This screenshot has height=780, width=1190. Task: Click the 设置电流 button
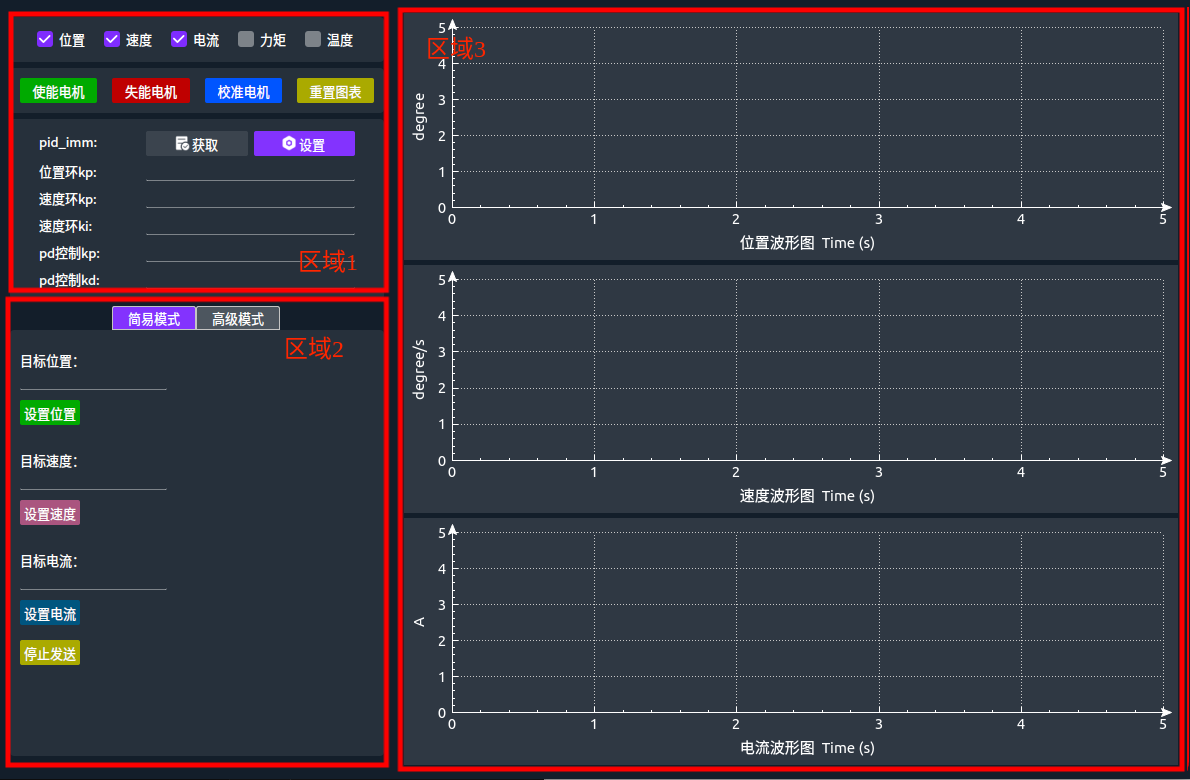49,613
